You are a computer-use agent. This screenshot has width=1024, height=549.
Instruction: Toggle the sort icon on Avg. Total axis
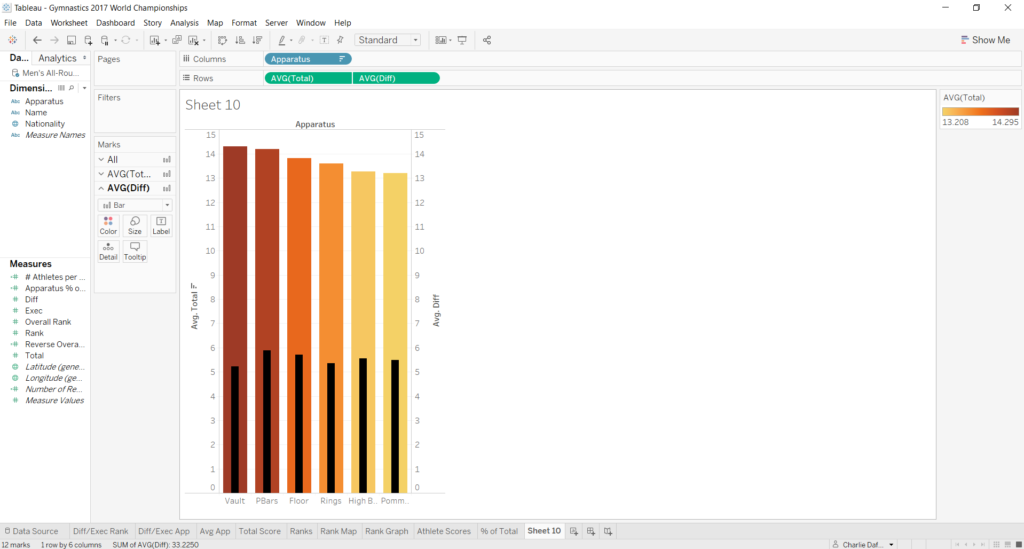[194, 286]
